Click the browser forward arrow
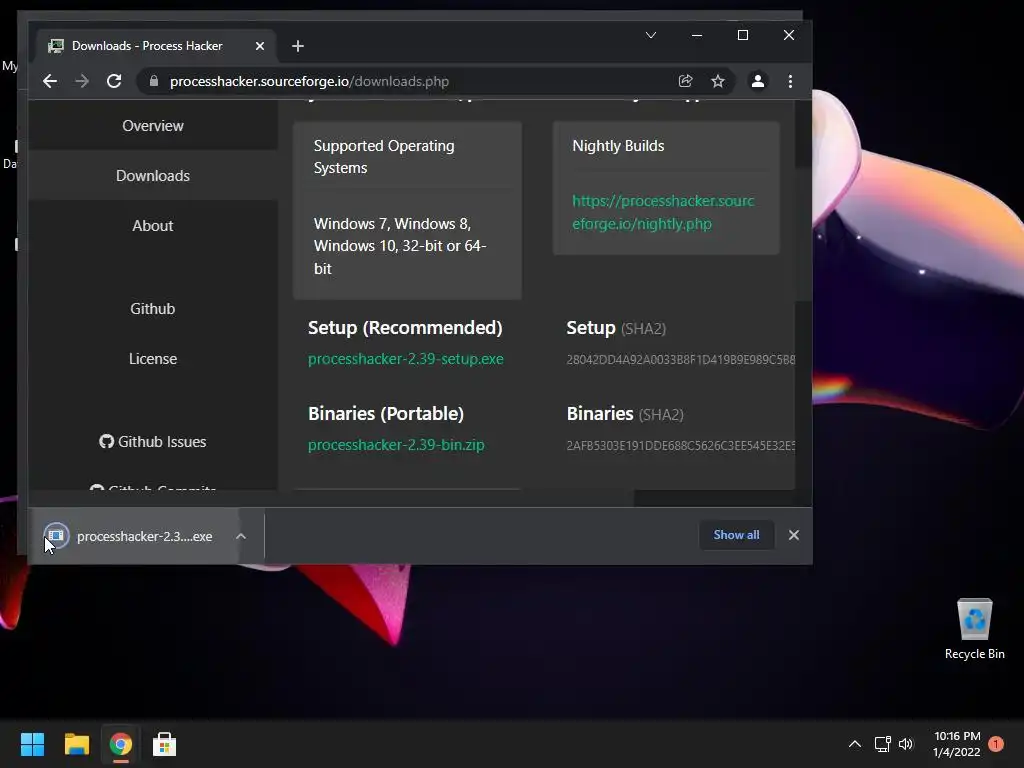 pos(82,81)
